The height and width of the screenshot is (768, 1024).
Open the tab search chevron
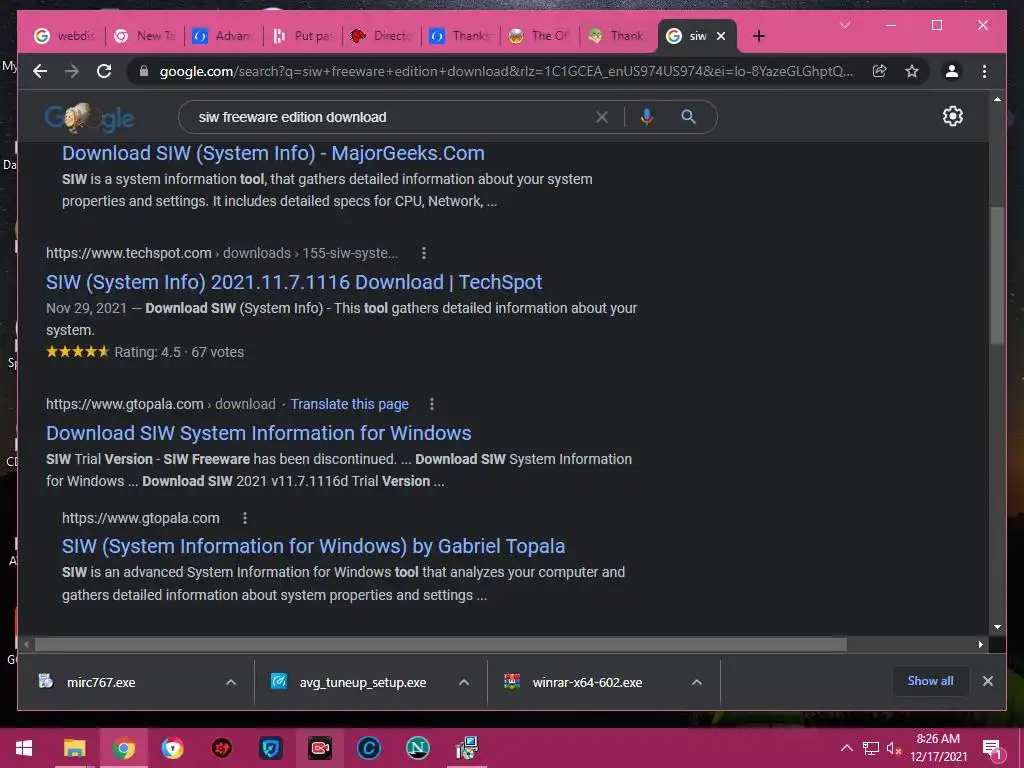[845, 25]
